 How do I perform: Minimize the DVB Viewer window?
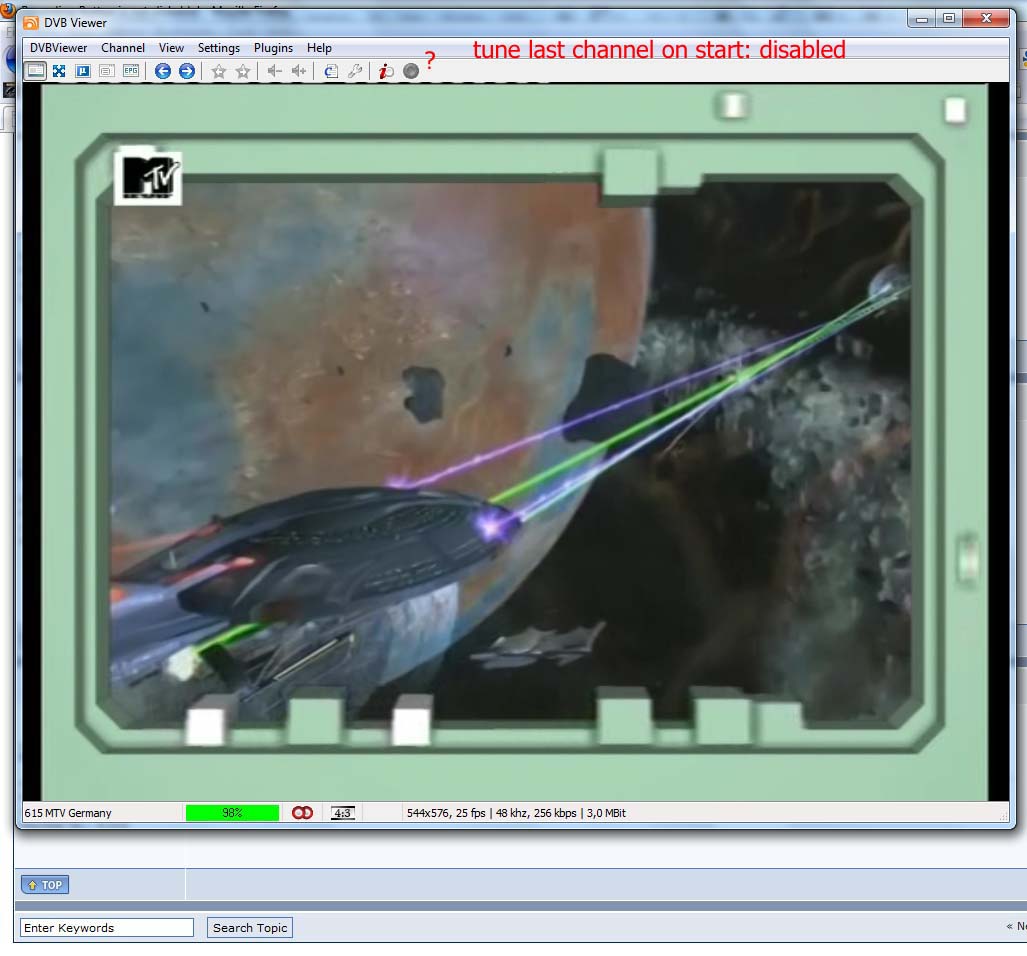point(922,18)
